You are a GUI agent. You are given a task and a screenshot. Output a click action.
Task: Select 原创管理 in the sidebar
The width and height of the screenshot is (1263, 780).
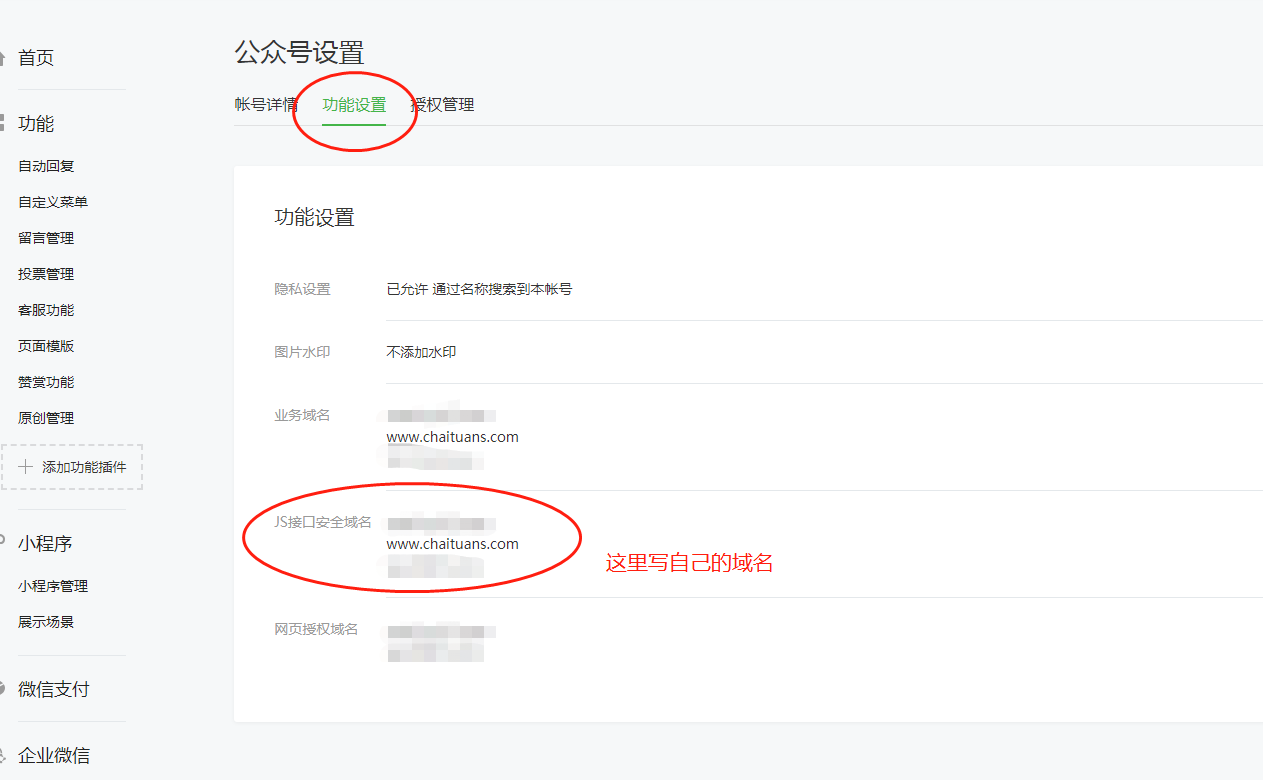coord(46,418)
